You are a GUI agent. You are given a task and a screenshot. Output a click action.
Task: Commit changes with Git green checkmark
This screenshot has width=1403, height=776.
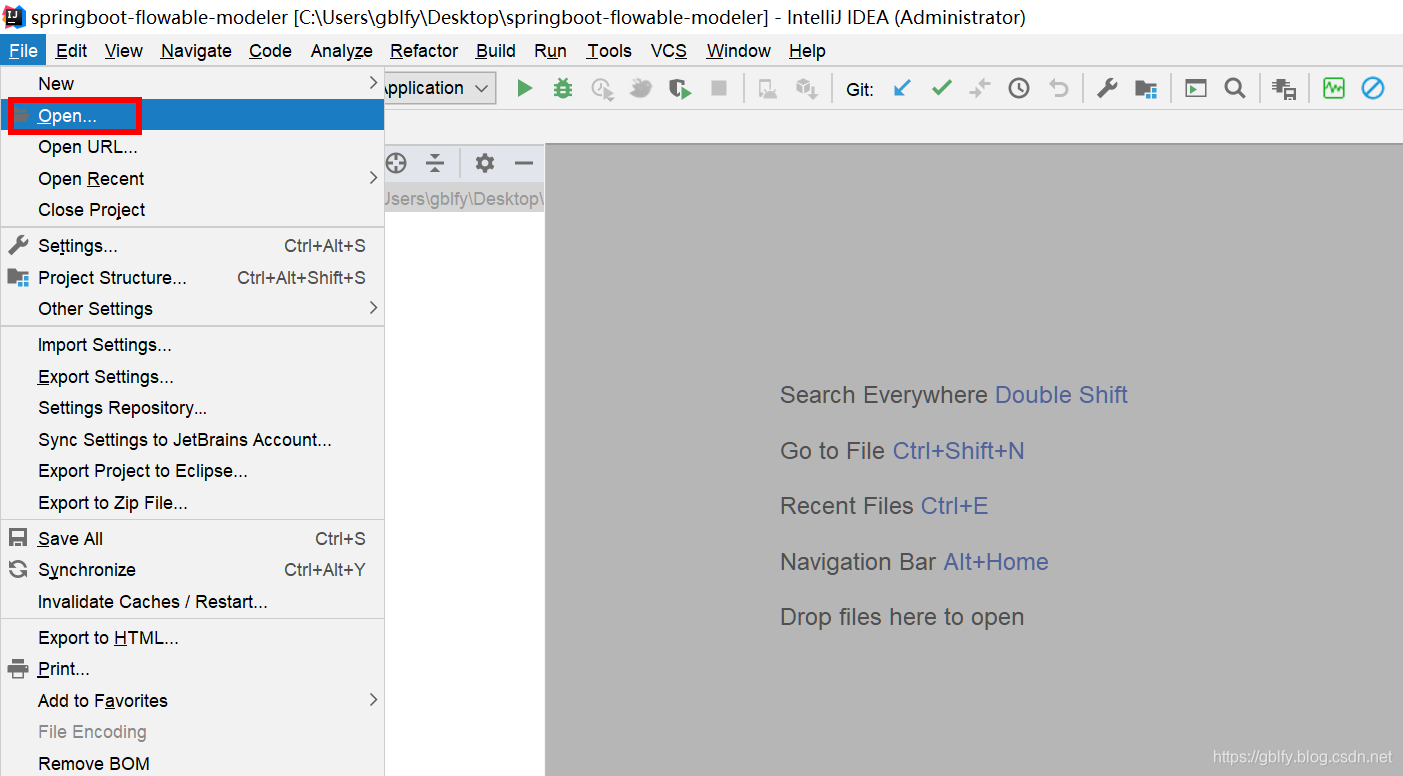tap(941, 88)
